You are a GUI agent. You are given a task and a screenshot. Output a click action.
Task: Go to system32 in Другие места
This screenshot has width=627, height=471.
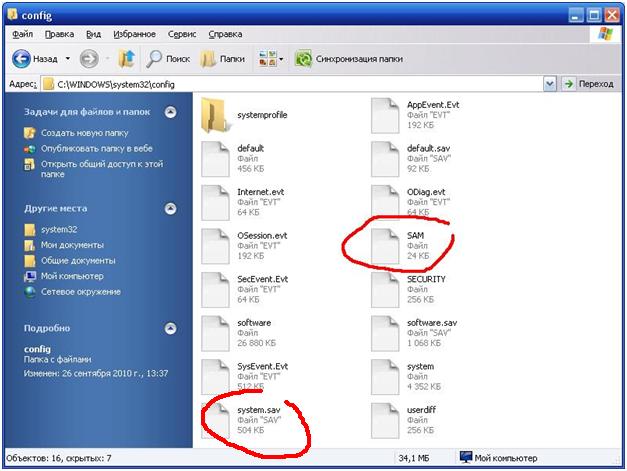59,230
